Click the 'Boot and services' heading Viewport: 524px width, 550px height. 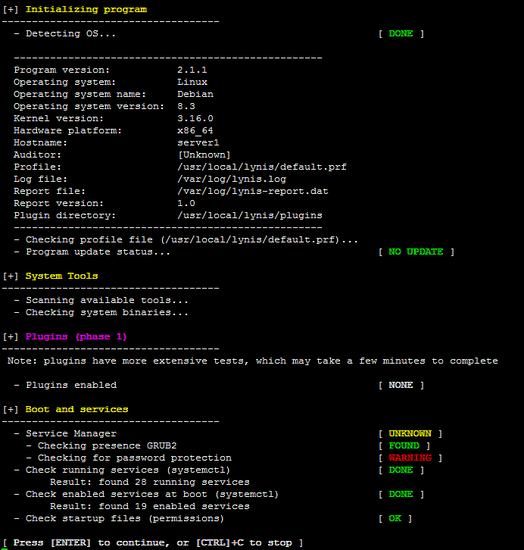(x=77, y=409)
